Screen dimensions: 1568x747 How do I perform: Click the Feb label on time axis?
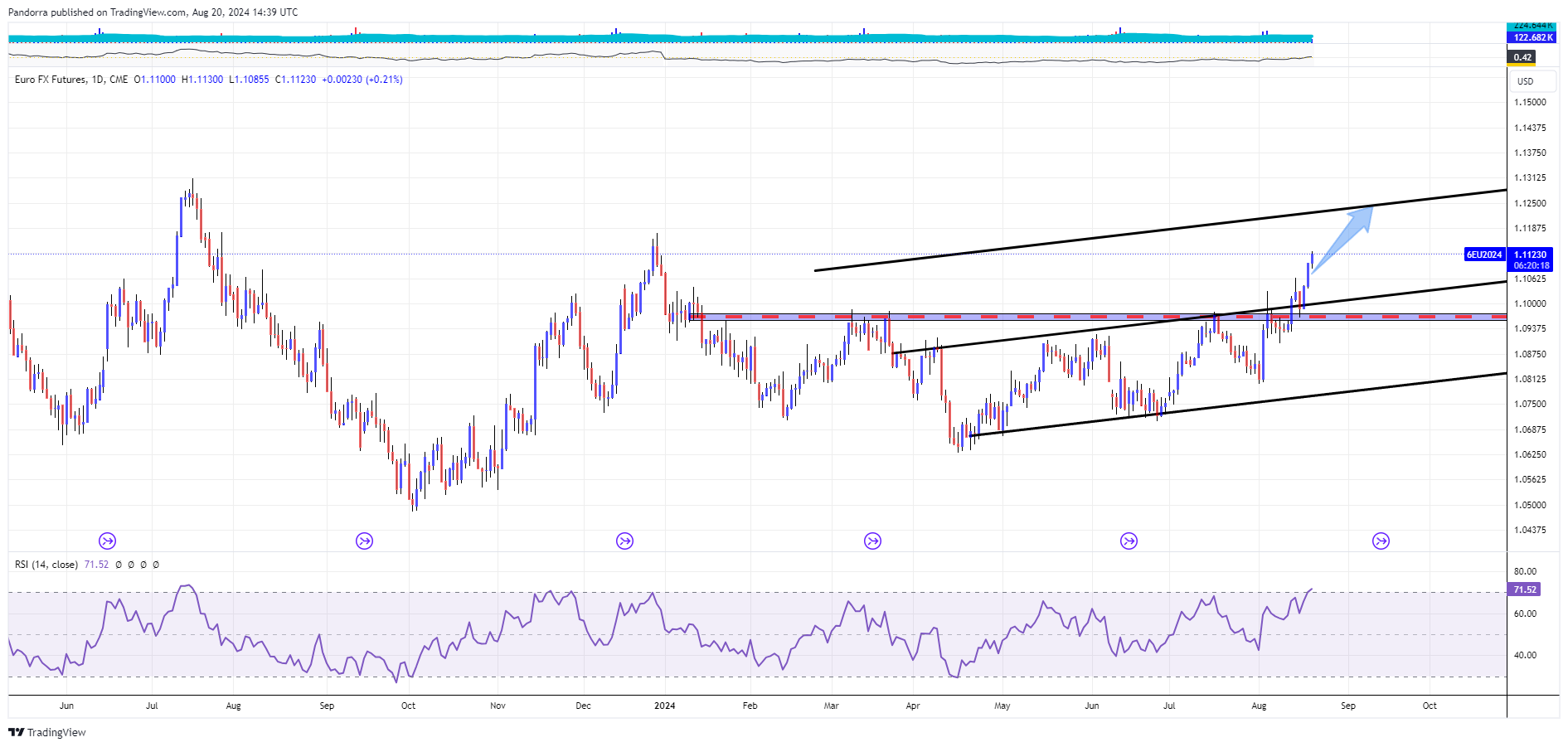pos(750,706)
